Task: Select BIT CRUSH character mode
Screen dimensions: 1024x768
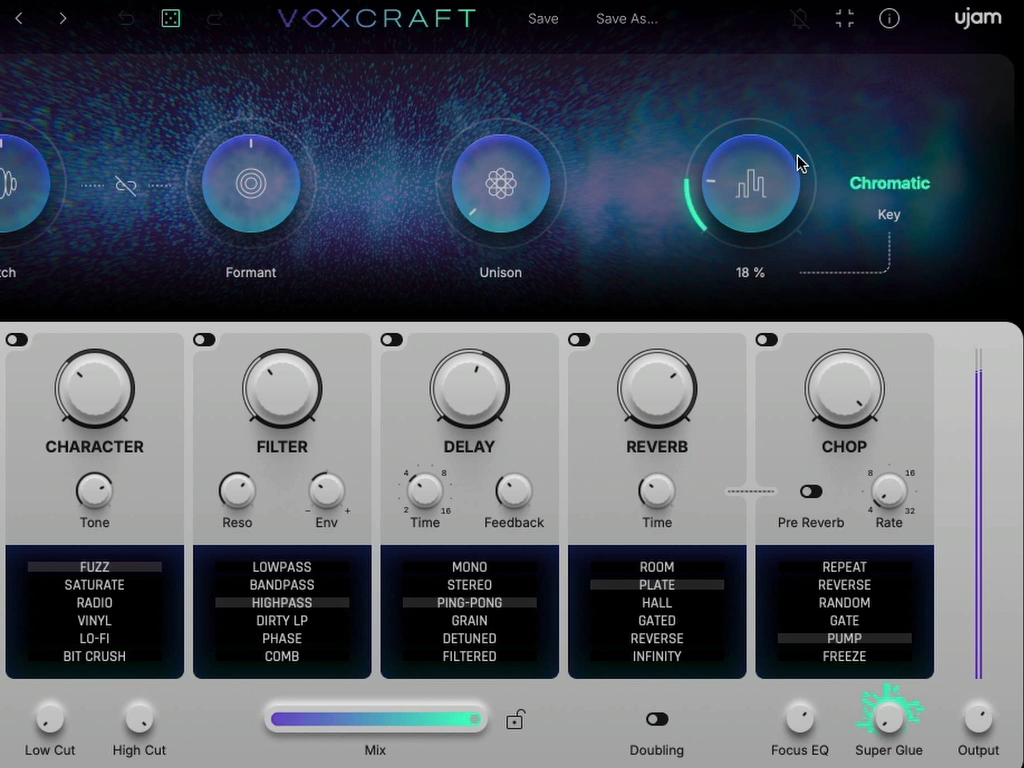Action: click(x=95, y=656)
